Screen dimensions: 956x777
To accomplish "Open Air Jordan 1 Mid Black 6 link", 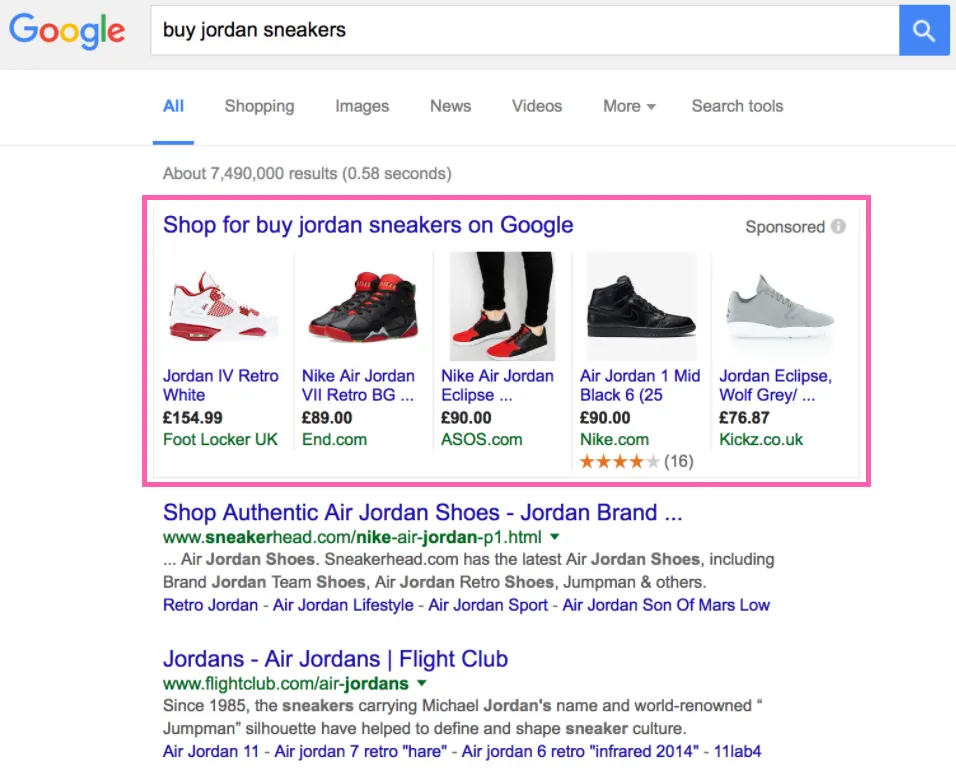I will point(640,385).
